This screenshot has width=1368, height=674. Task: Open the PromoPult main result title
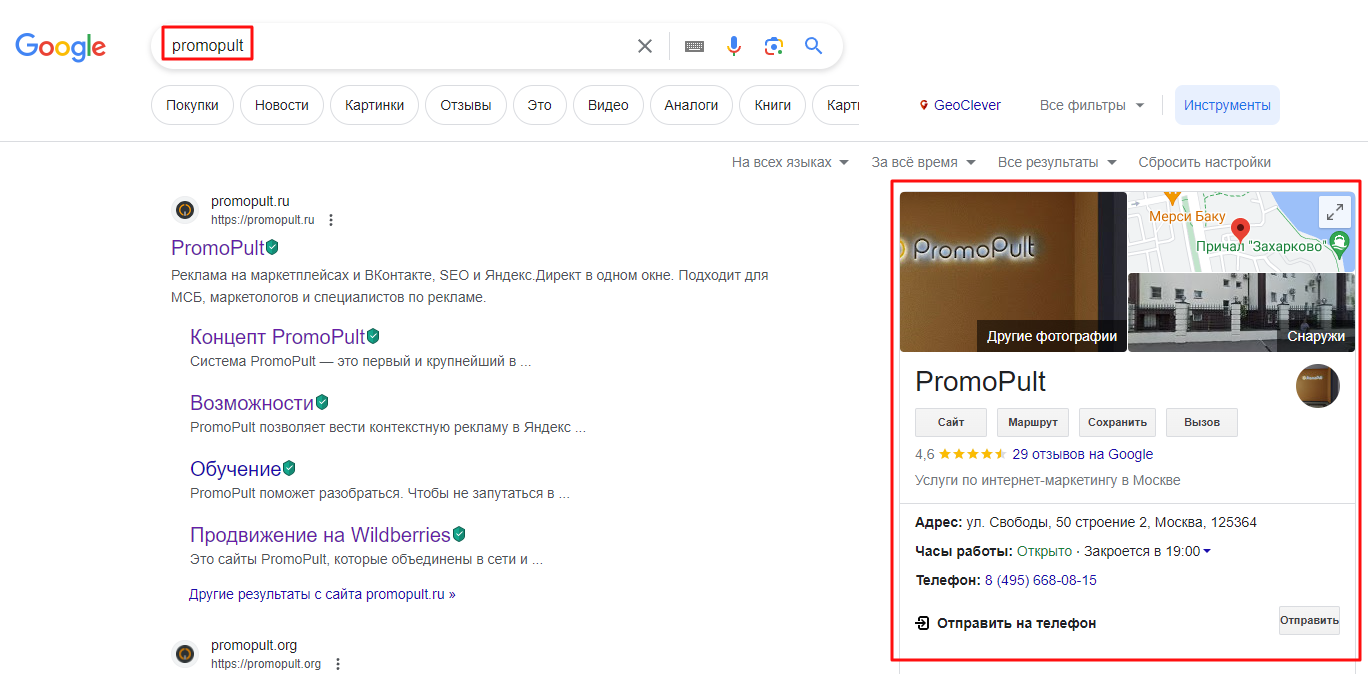point(217,248)
